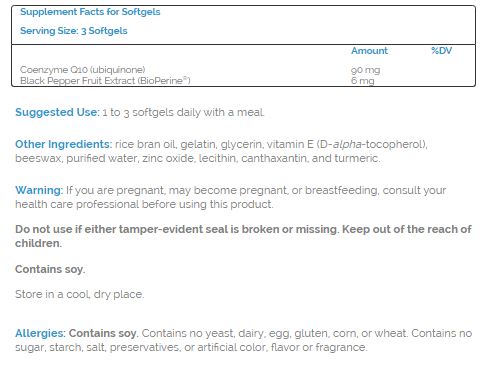Click the beeswax, purified water ingredients line
The height and width of the screenshot is (366, 492).
click(x=198, y=158)
